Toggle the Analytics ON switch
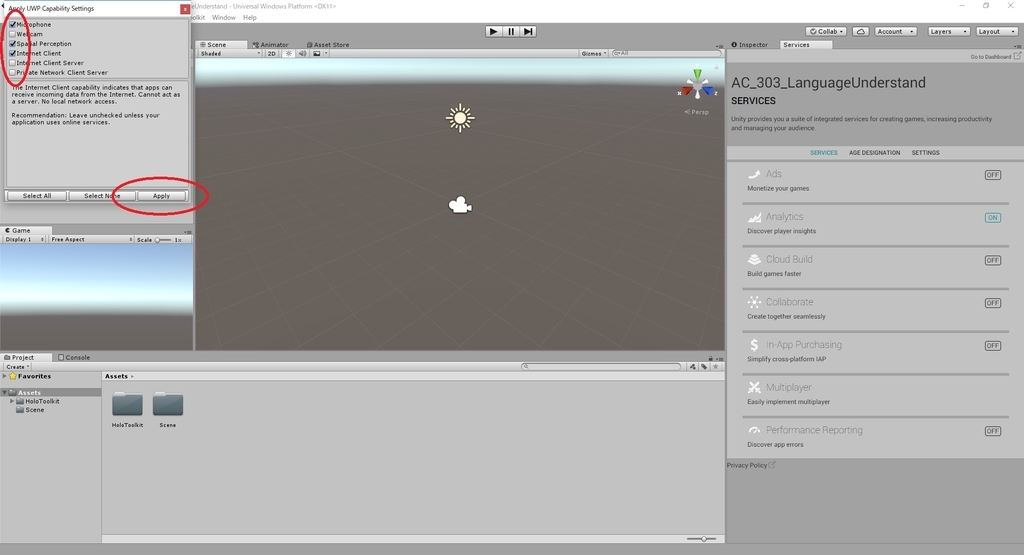The height and width of the screenshot is (555, 1024). tap(993, 217)
